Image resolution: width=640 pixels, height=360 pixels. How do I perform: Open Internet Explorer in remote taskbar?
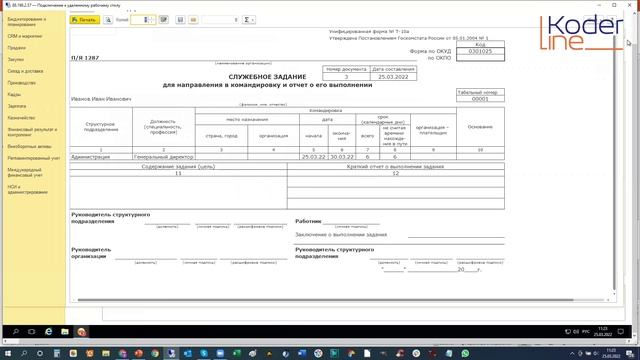coord(48,331)
